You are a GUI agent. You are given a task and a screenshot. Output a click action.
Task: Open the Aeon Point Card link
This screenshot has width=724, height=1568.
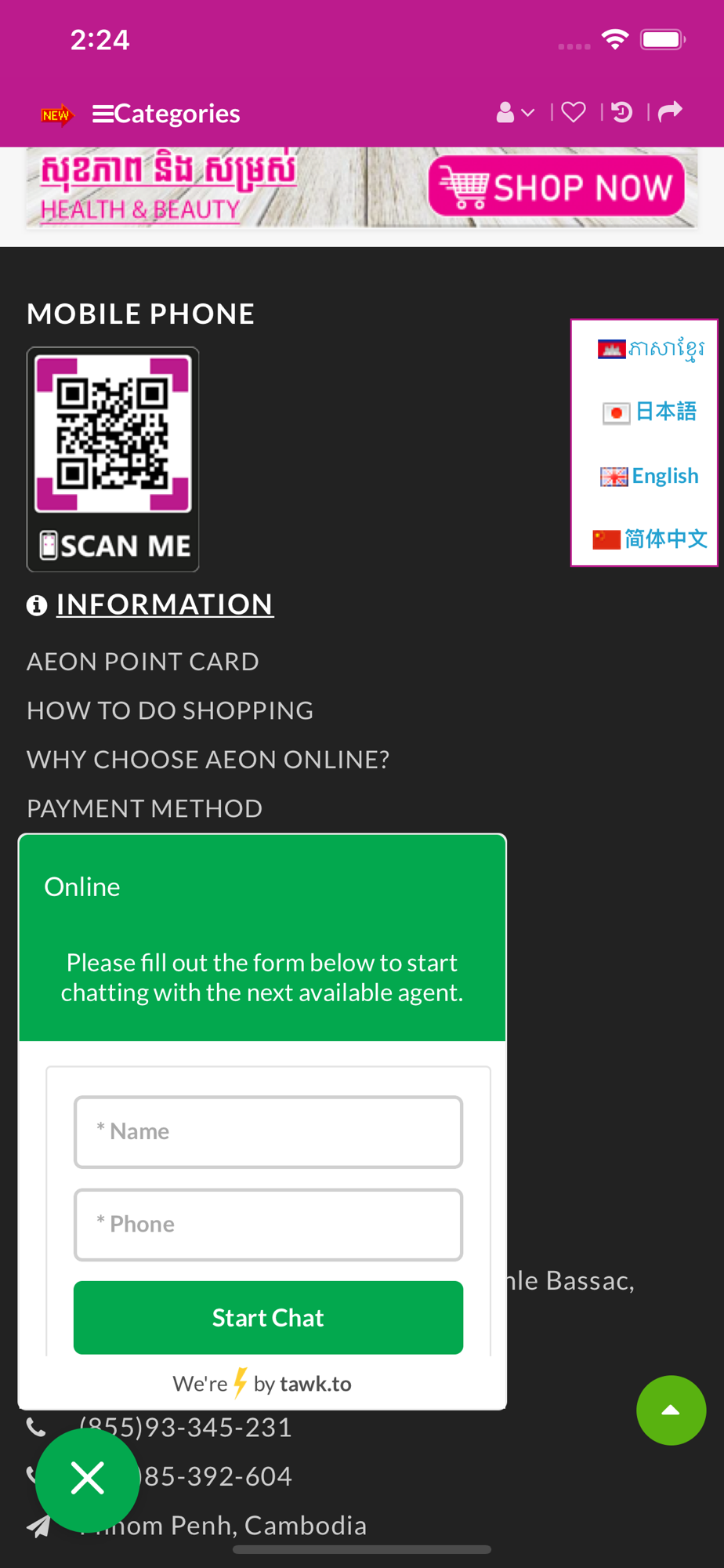(143, 662)
